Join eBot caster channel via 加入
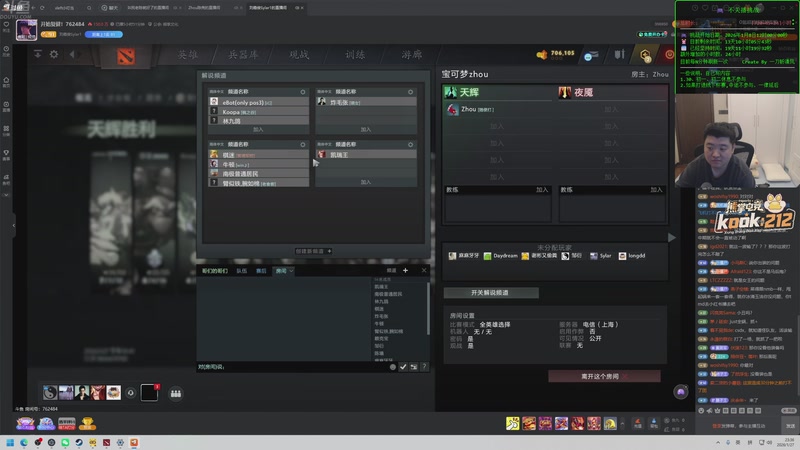 coord(258,130)
